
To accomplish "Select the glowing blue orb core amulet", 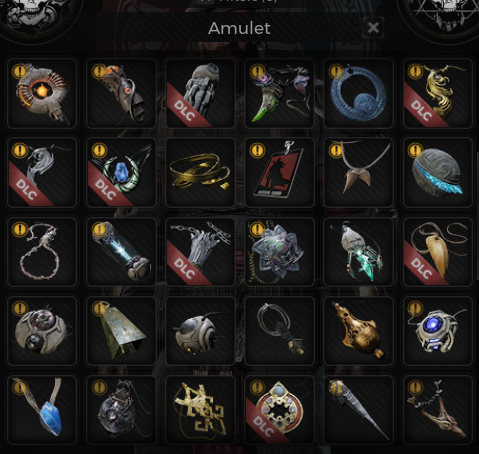I will (438, 331).
